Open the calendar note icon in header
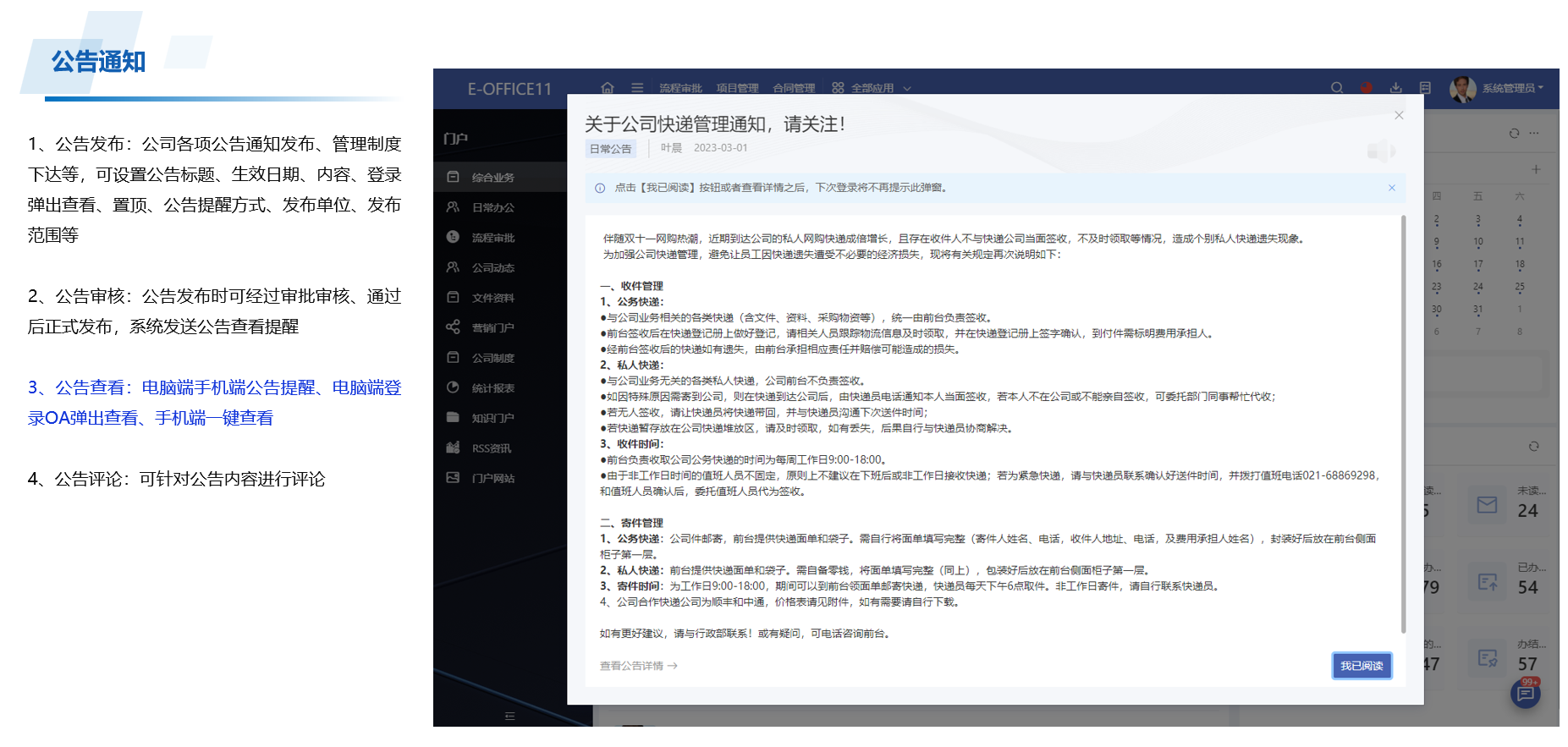Screen dimensions: 1568x747 point(1425,88)
